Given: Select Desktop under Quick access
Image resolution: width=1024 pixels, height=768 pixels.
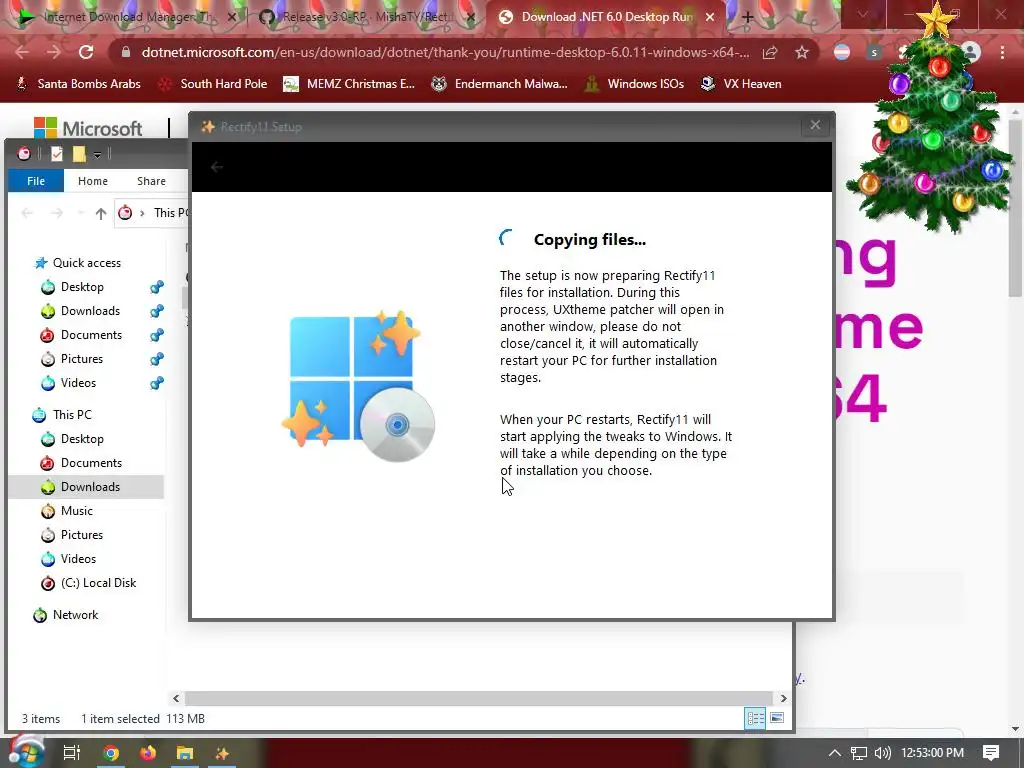Looking at the screenshot, I should [x=82, y=287].
